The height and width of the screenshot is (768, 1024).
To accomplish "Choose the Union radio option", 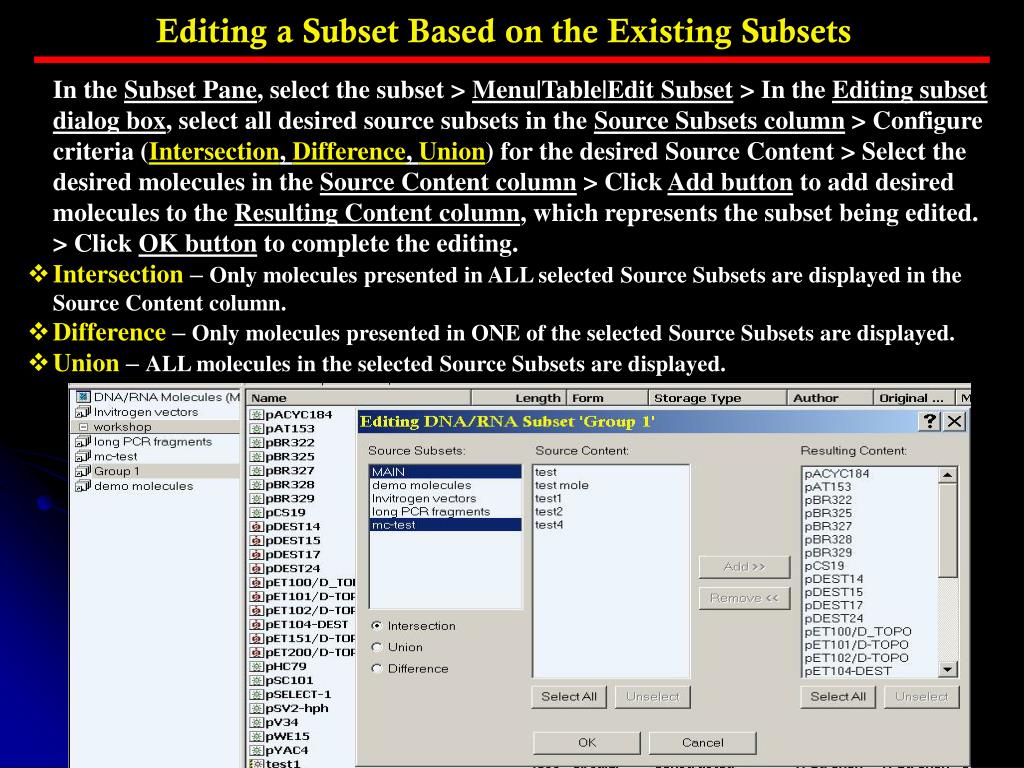I will [377, 647].
